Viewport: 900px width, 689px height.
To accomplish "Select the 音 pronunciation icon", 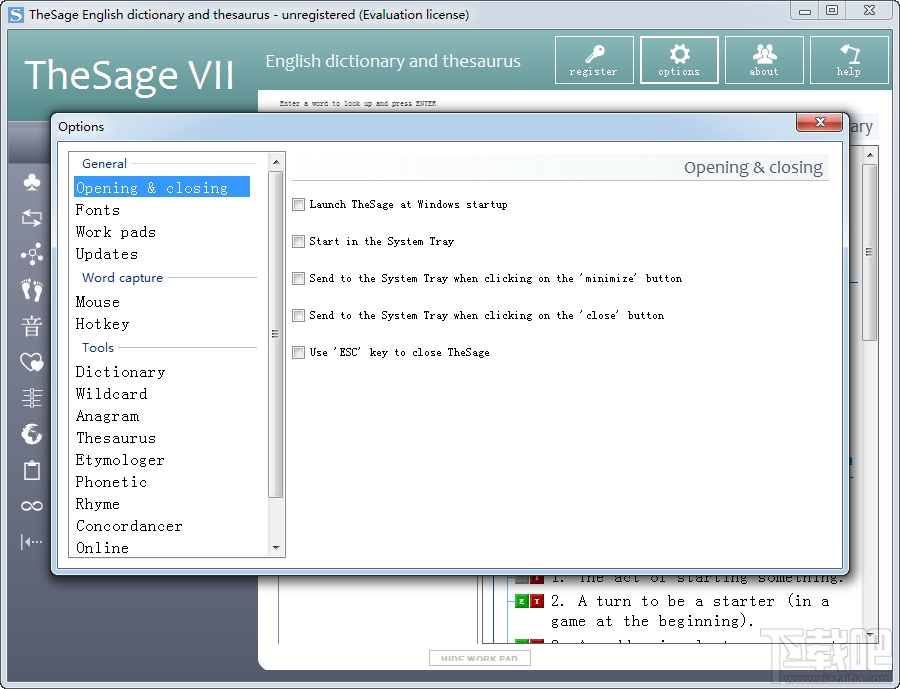I will (31, 326).
